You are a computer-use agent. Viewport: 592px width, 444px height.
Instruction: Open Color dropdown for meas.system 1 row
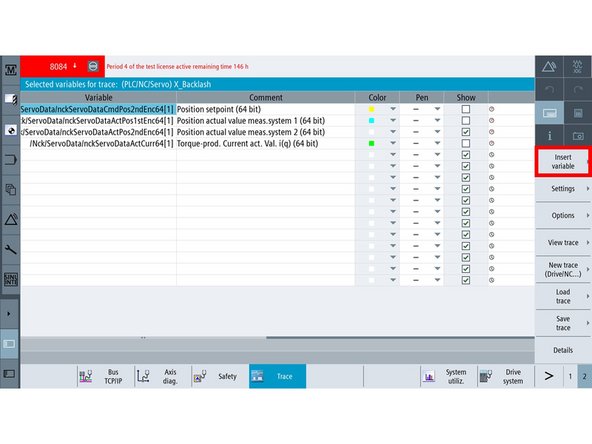tap(393, 120)
